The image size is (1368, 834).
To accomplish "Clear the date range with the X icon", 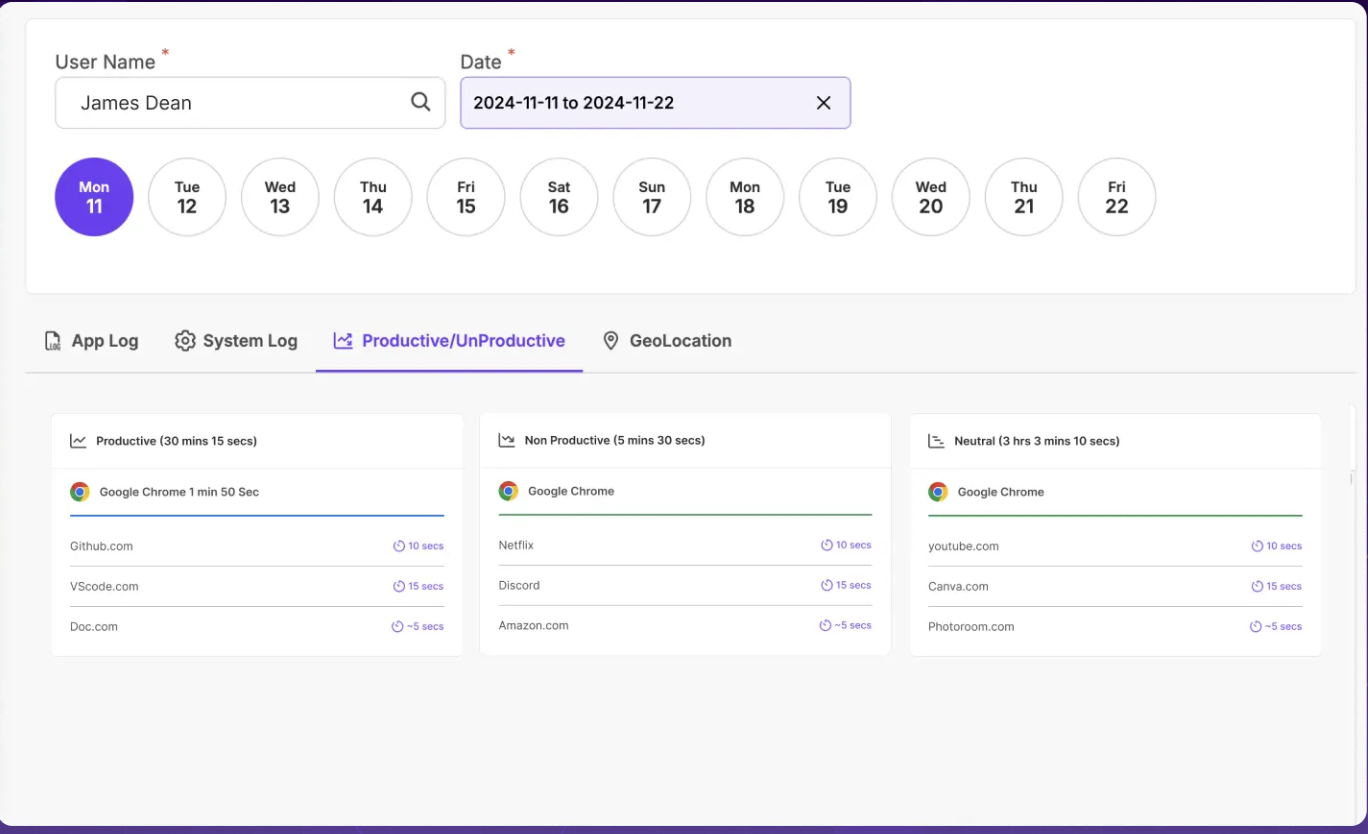I will (x=824, y=103).
